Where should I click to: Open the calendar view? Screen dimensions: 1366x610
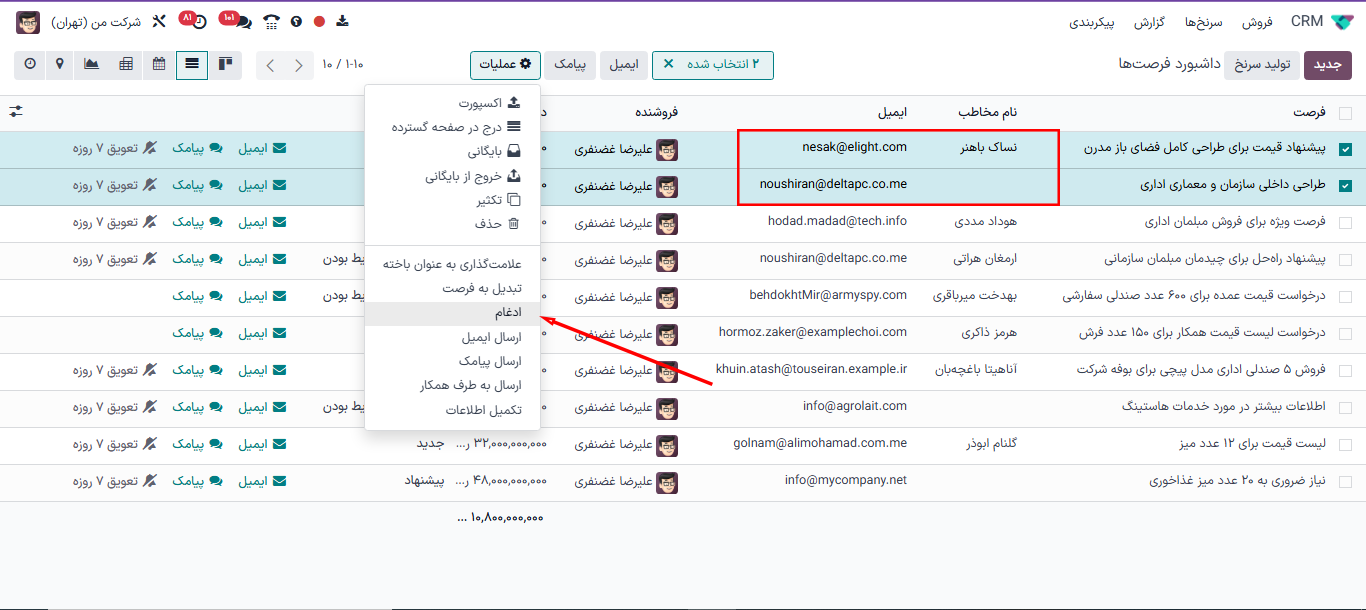pos(158,64)
